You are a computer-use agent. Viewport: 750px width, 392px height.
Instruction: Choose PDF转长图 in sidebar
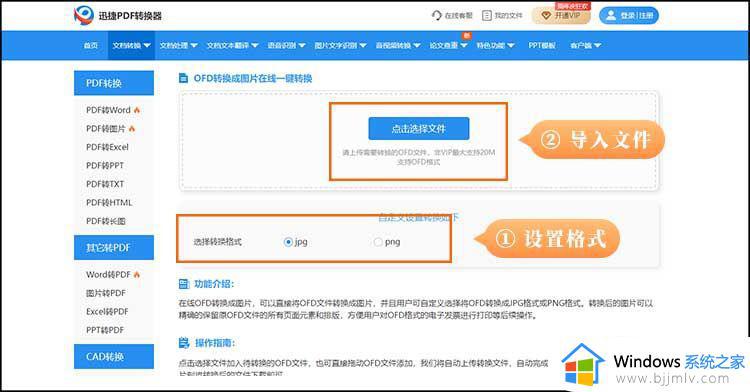point(105,221)
